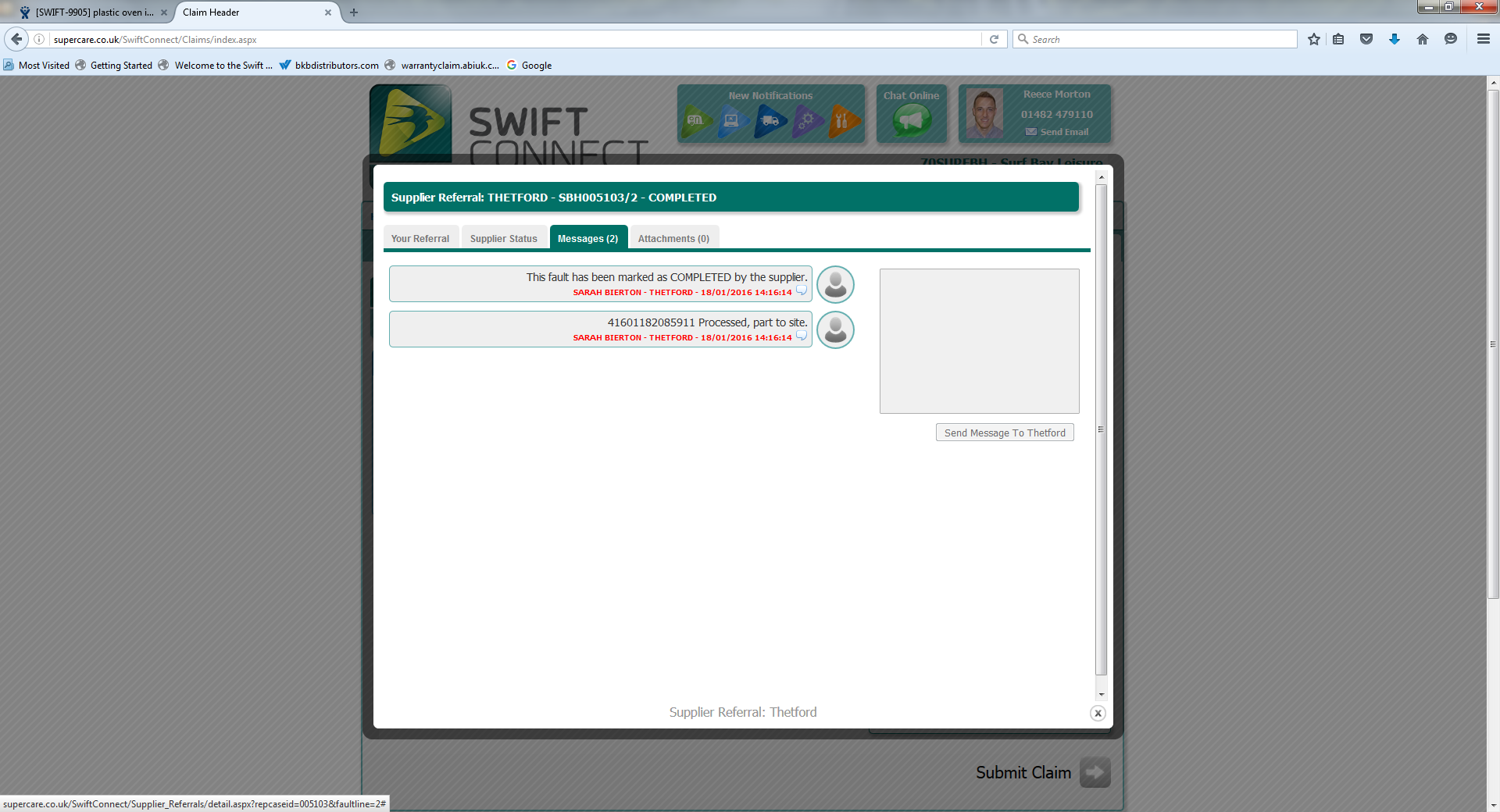Open the Most Visited bookmark

pyautogui.click(x=37, y=66)
